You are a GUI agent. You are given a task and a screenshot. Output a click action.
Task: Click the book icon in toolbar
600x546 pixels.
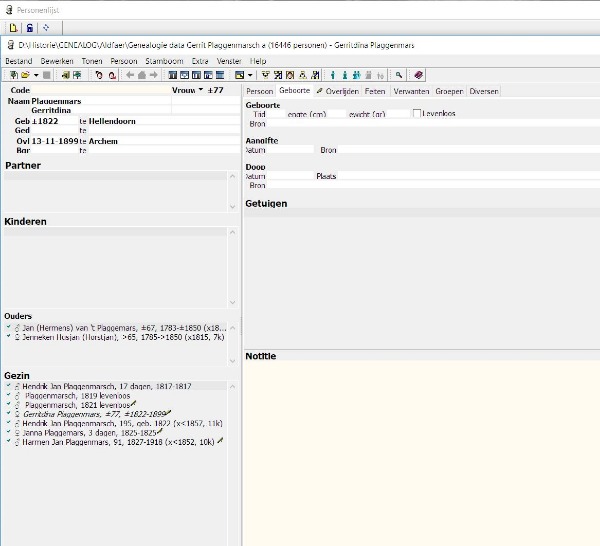pos(418,75)
